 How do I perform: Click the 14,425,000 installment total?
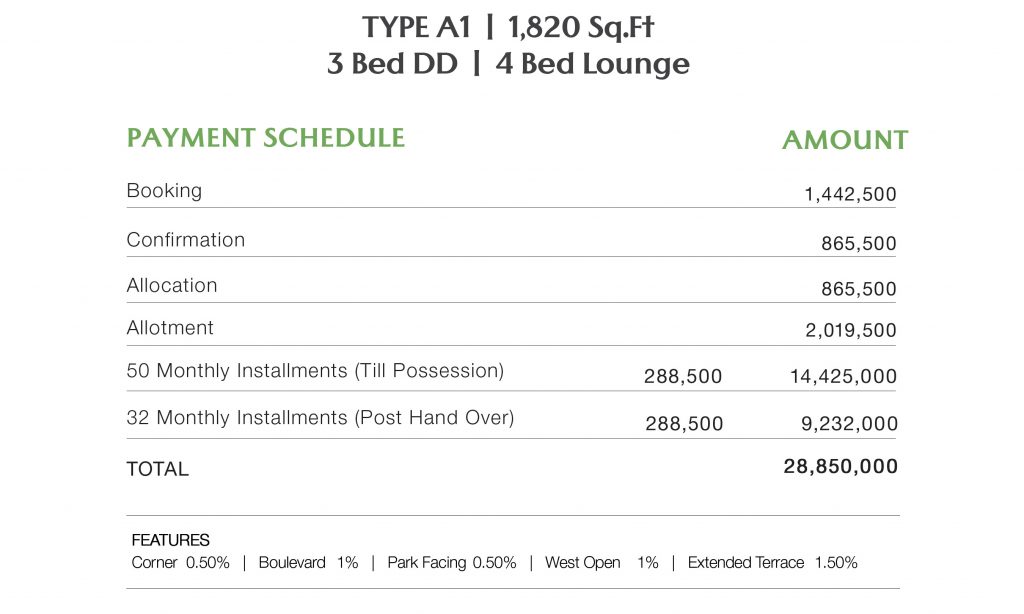843,377
